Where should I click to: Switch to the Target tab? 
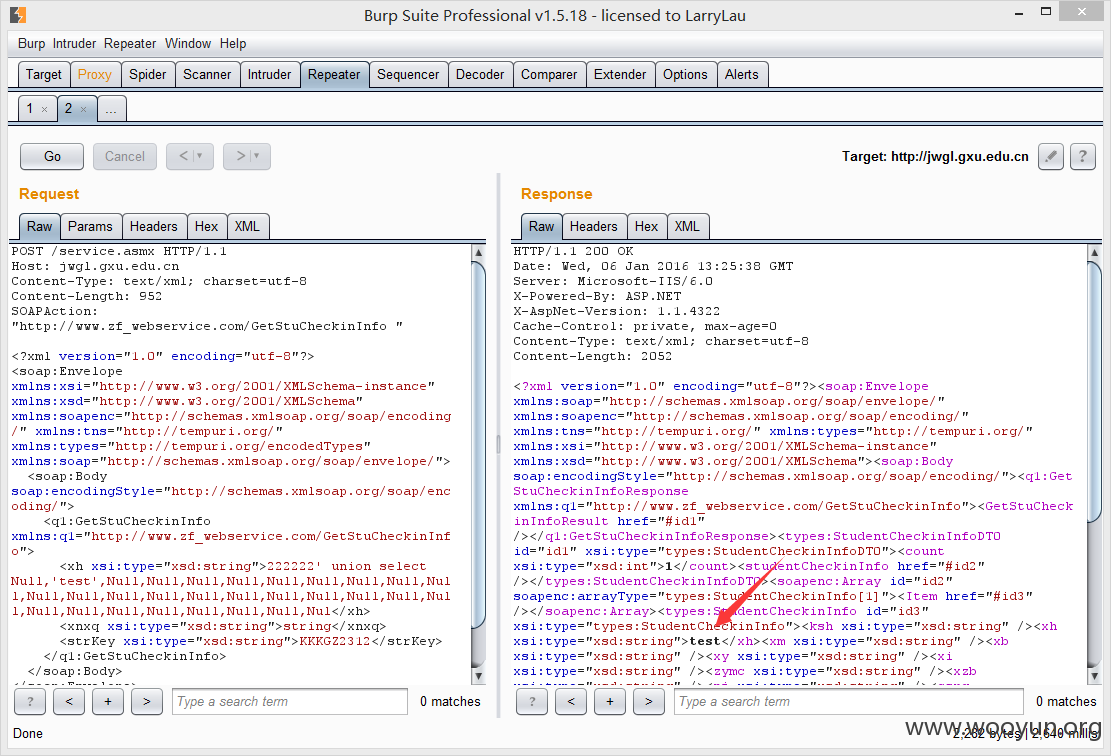point(44,74)
